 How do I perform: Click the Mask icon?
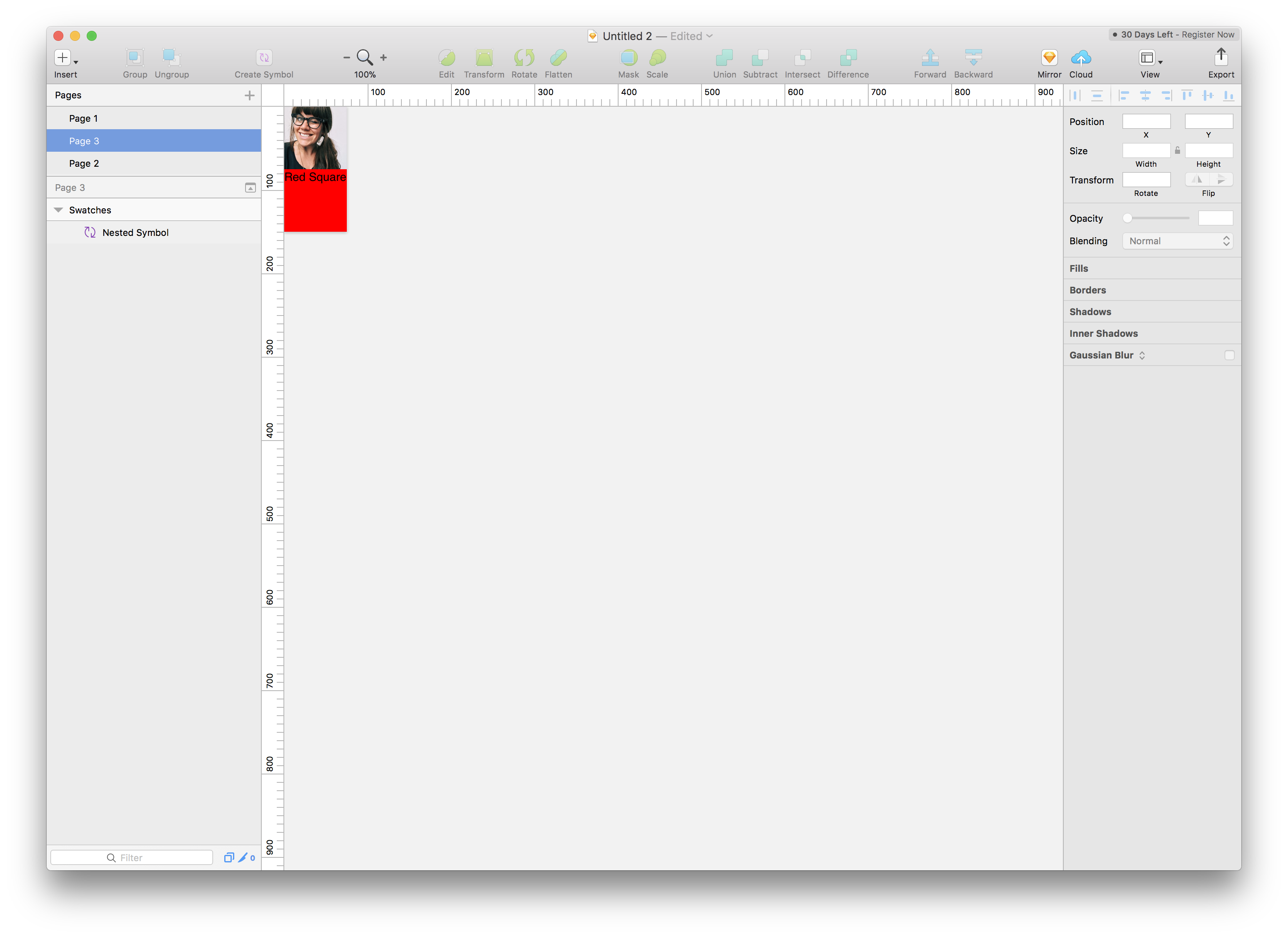tap(629, 58)
